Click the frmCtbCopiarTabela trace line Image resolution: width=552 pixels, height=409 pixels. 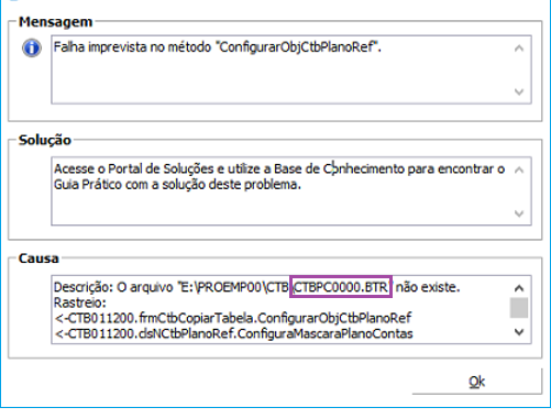click(233, 318)
